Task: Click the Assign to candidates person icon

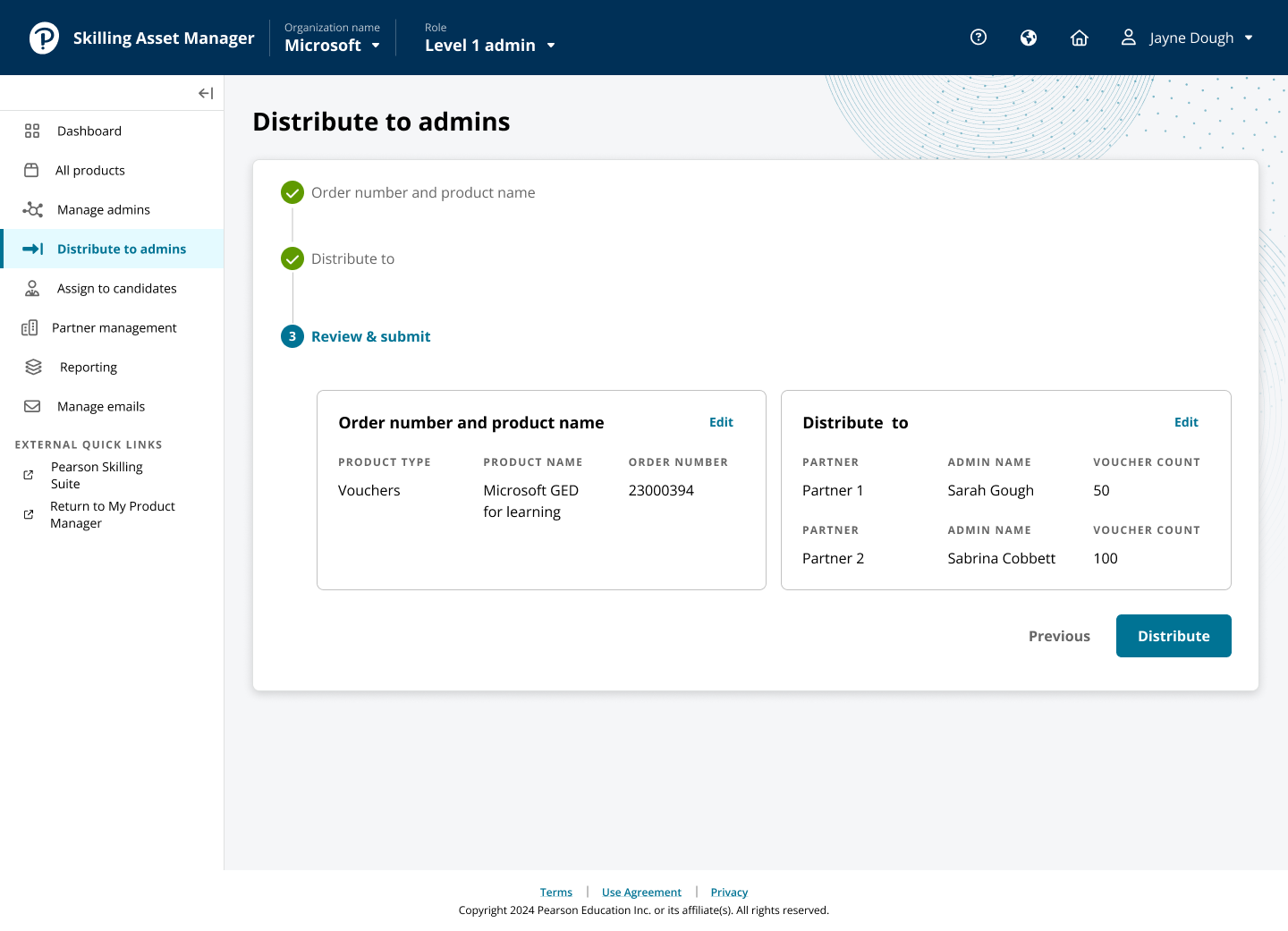Action: (32, 288)
